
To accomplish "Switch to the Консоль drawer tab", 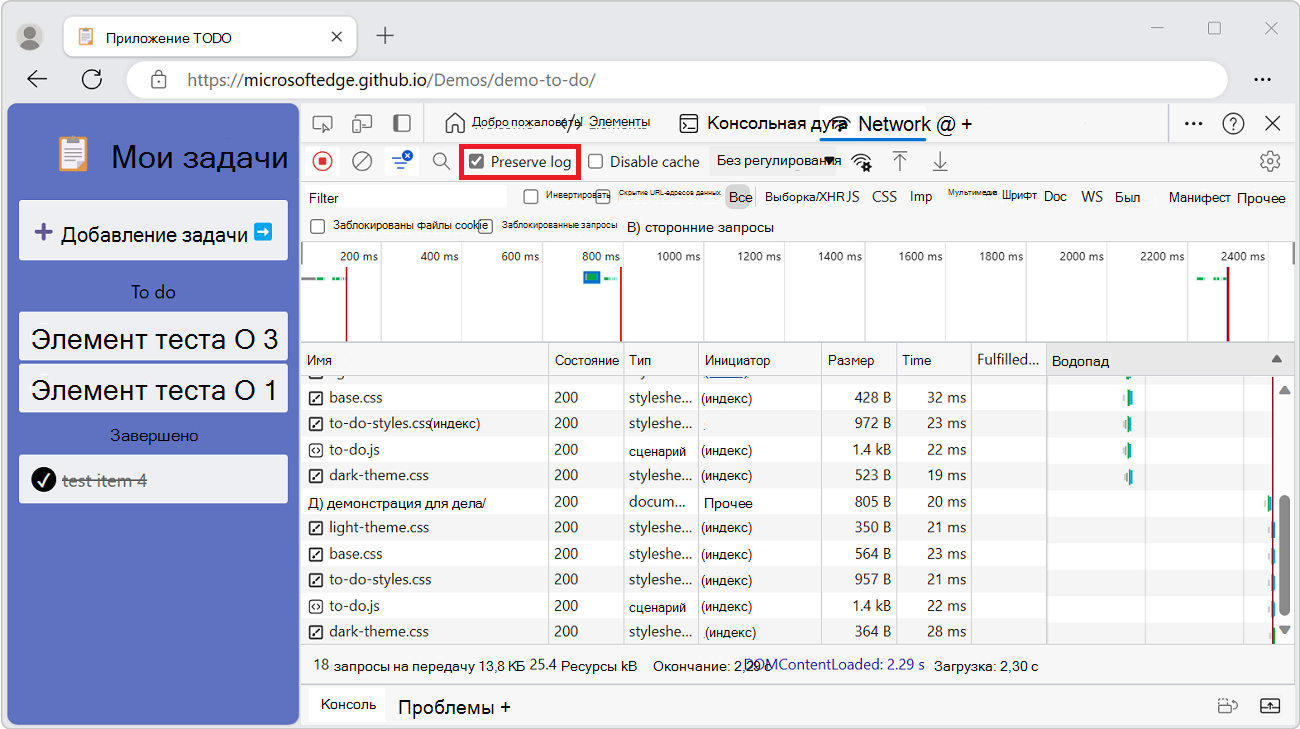I will [348, 705].
